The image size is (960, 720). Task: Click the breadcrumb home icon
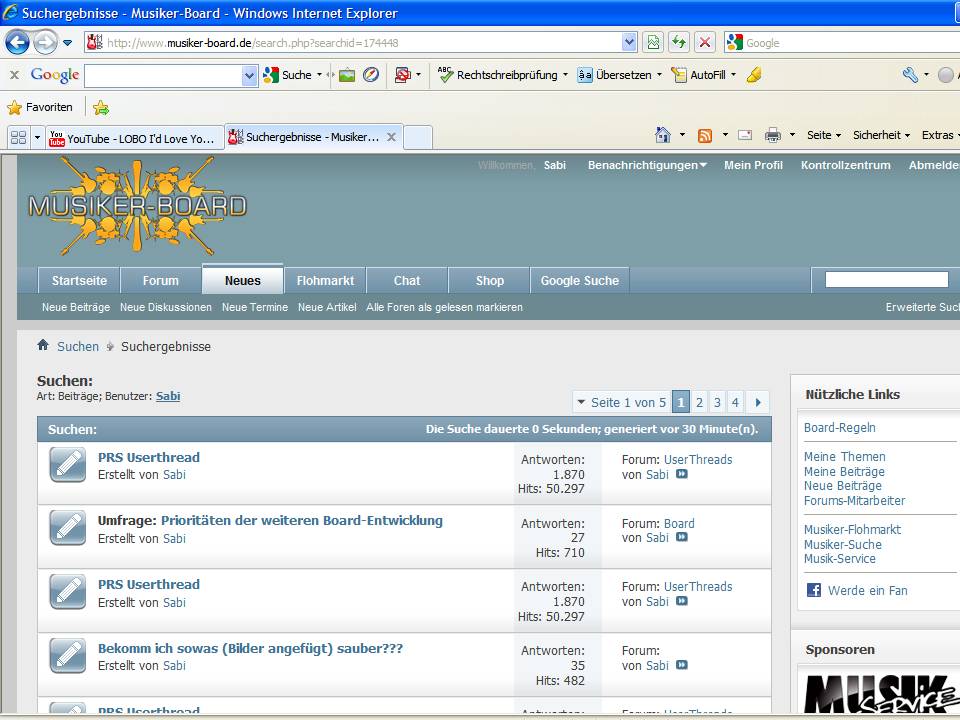[x=43, y=345]
